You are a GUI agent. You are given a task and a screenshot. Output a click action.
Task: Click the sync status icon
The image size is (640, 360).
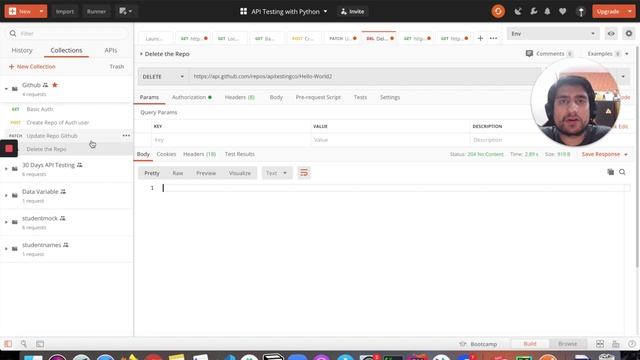click(x=498, y=11)
